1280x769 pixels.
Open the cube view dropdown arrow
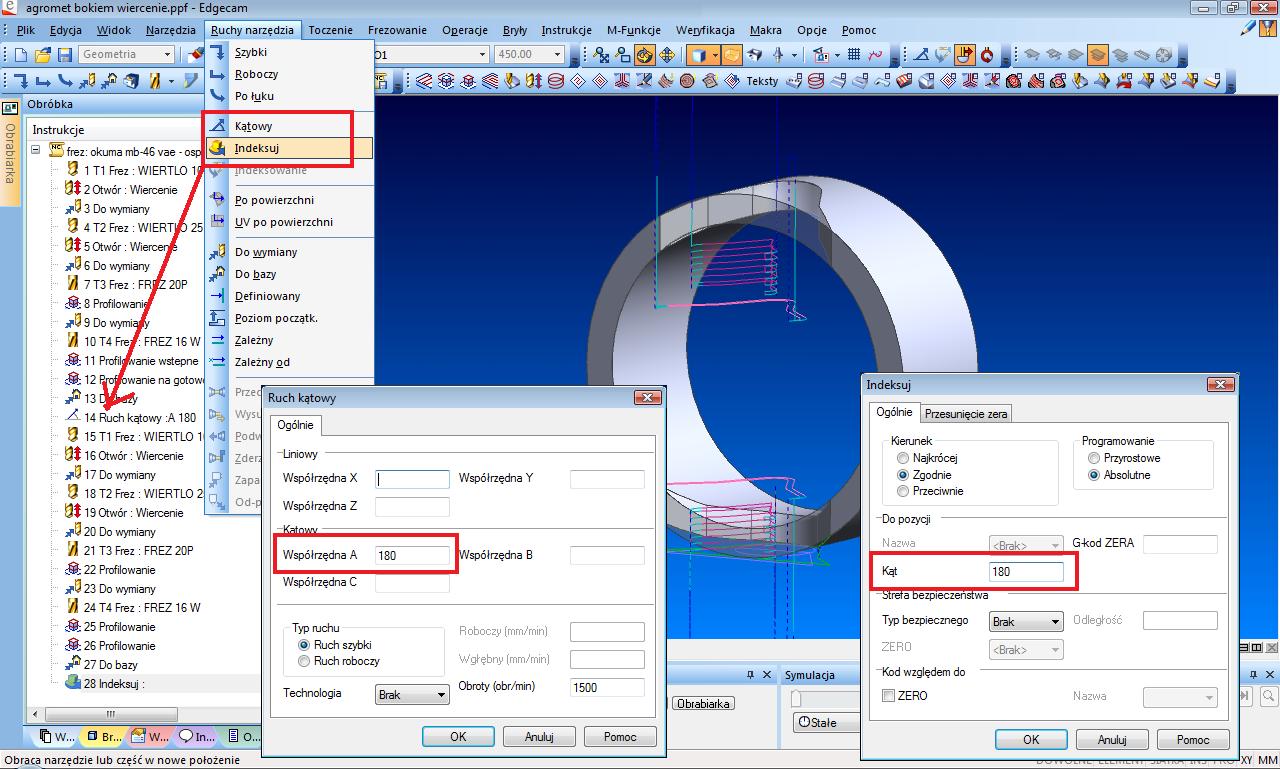(x=715, y=54)
